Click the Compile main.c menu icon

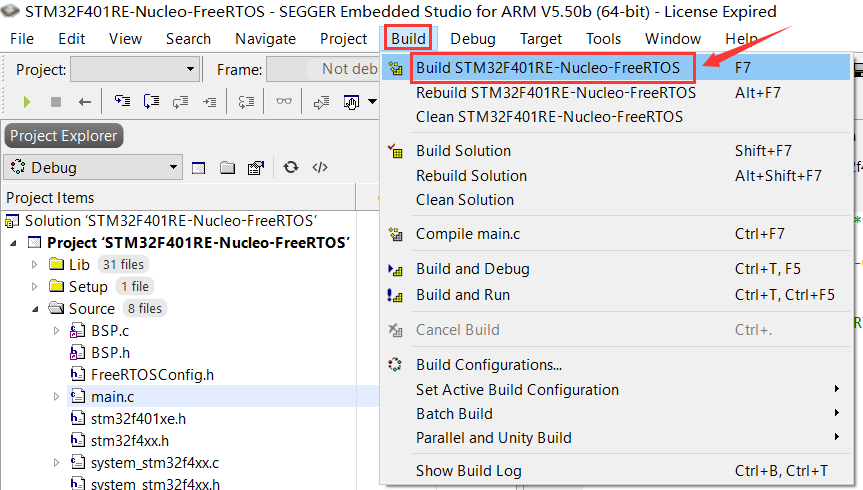click(396, 234)
